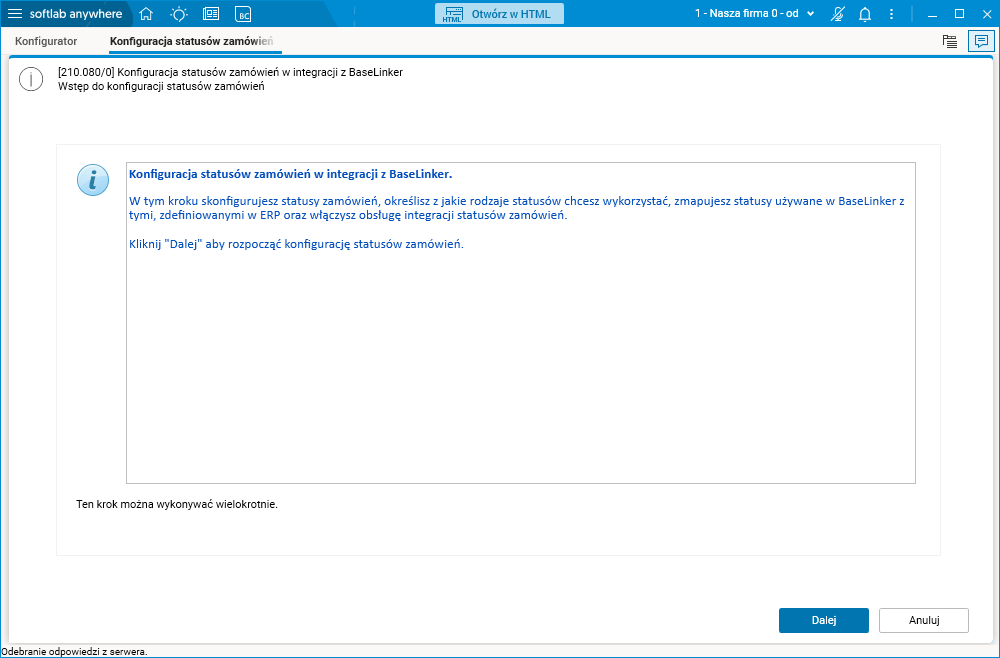Screen dimensions: 1000x658
Task: Click the softlab anywhere logo text
Action: pos(76,13)
